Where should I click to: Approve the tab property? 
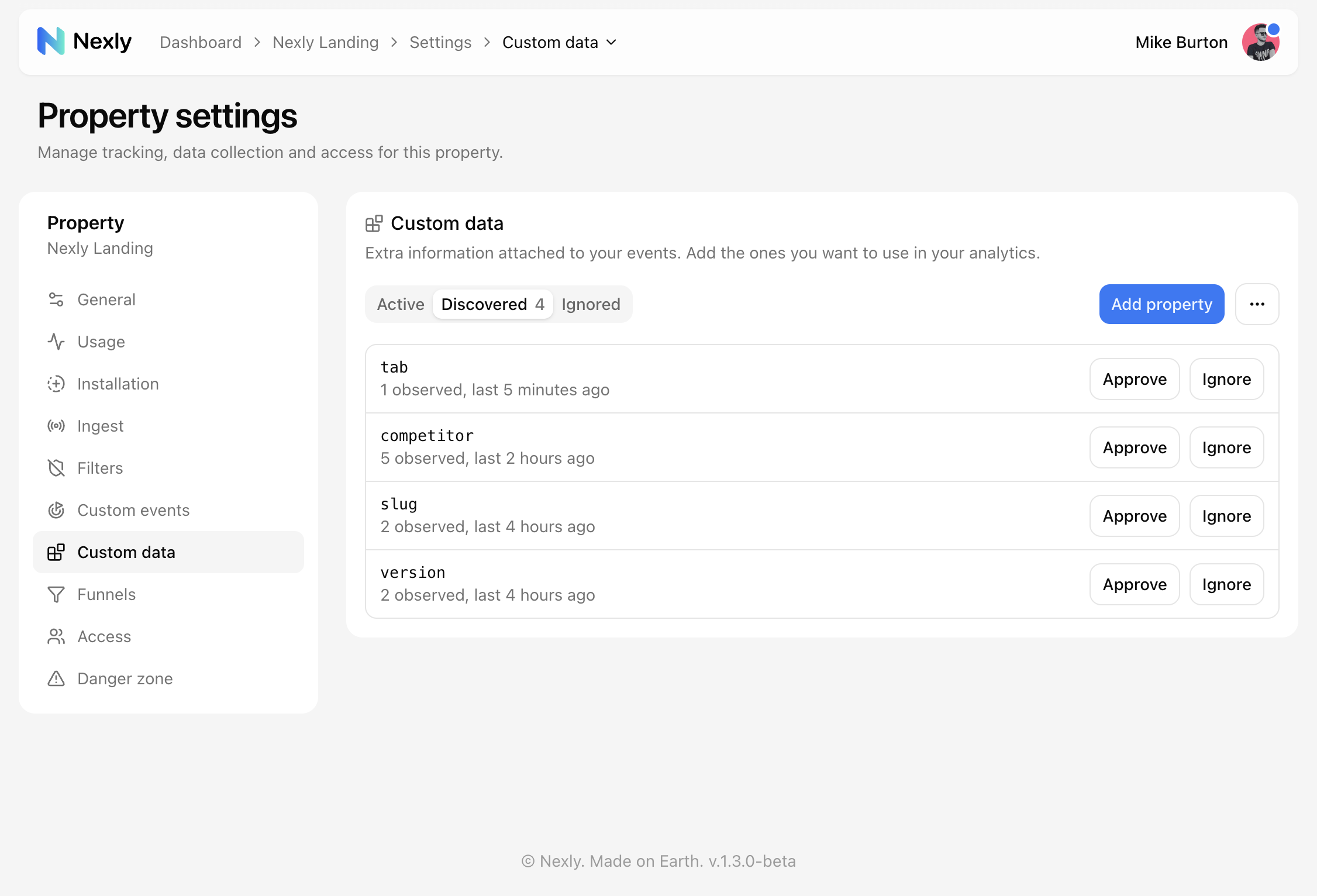1135,379
